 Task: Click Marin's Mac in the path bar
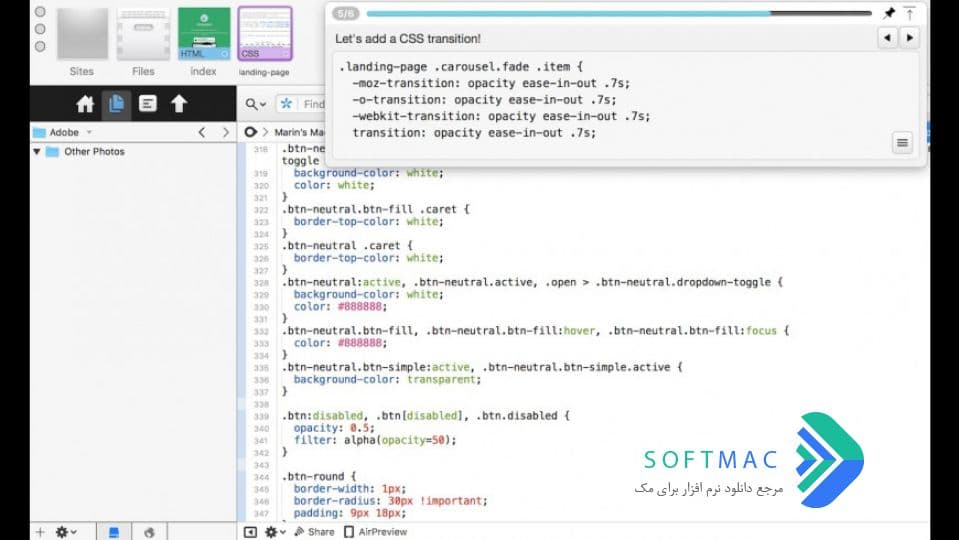(x=299, y=132)
